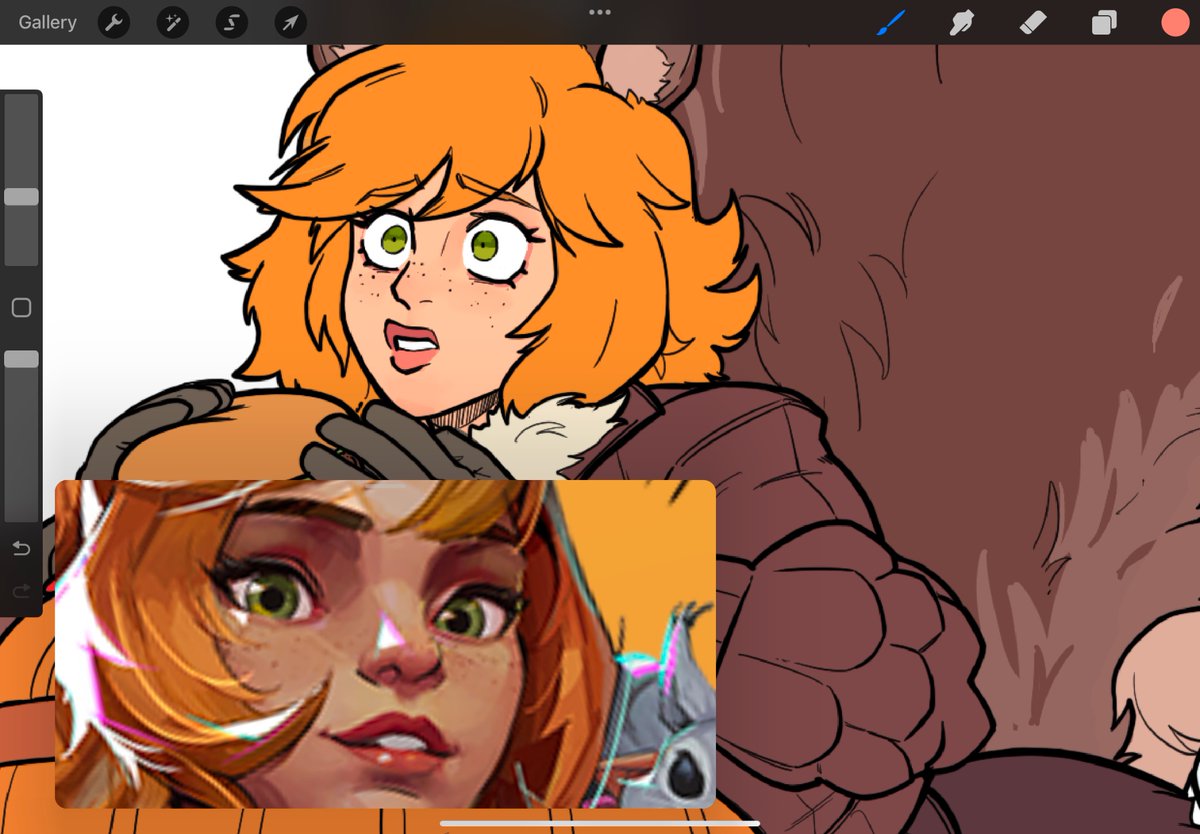This screenshot has height=834, width=1200.
Task: Activate the Selection tool
Action: click(230, 22)
